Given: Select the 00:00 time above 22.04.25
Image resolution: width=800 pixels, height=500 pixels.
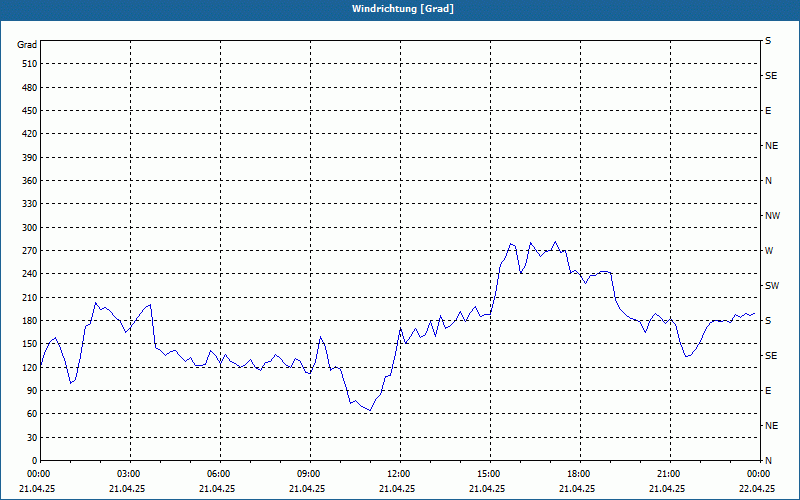Looking at the screenshot, I should [x=757, y=474].
